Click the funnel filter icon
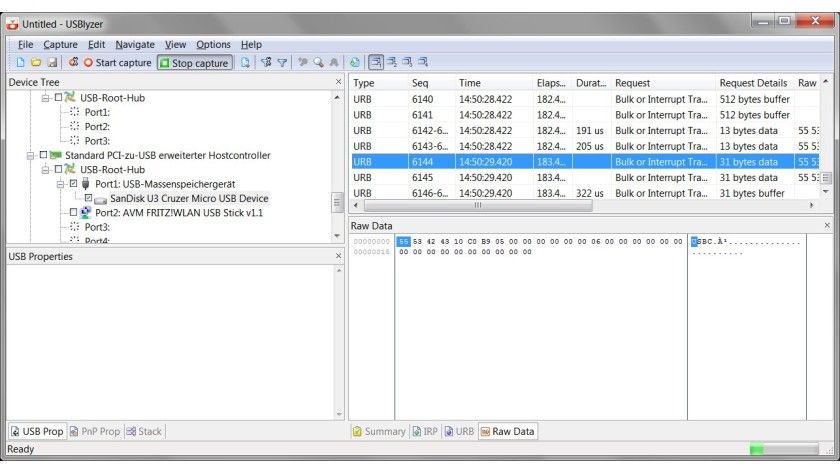Image resolution: width=840 pixels, height=473 pixels. [282, 63]
